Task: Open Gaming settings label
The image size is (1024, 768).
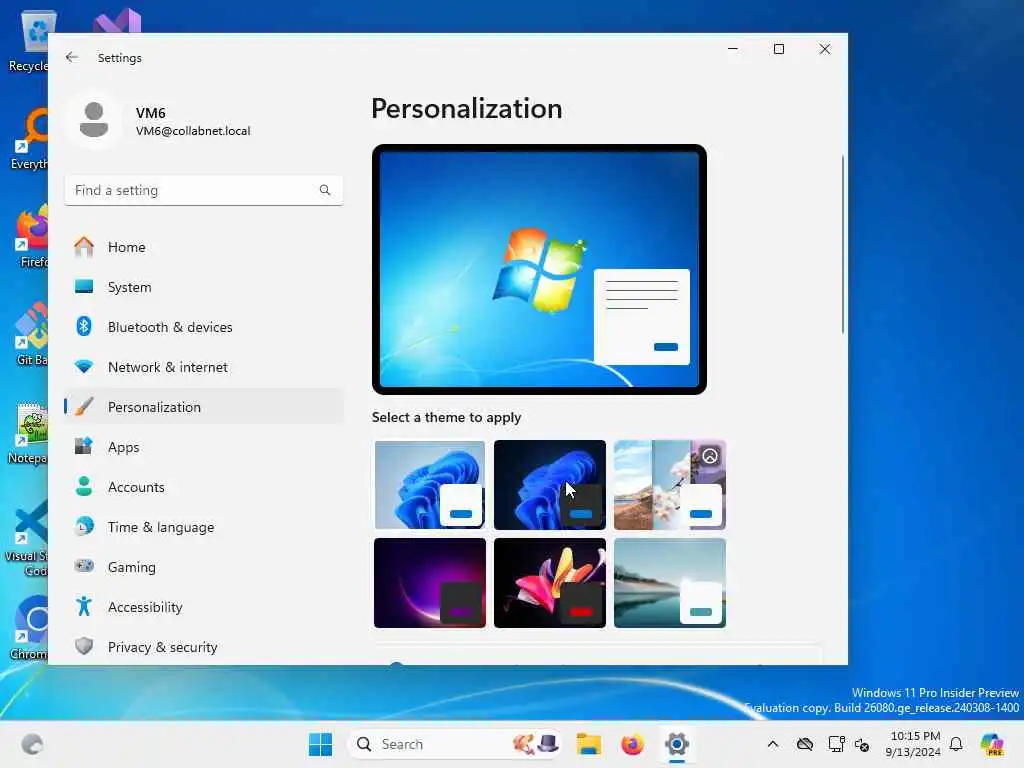Action: 131,567
